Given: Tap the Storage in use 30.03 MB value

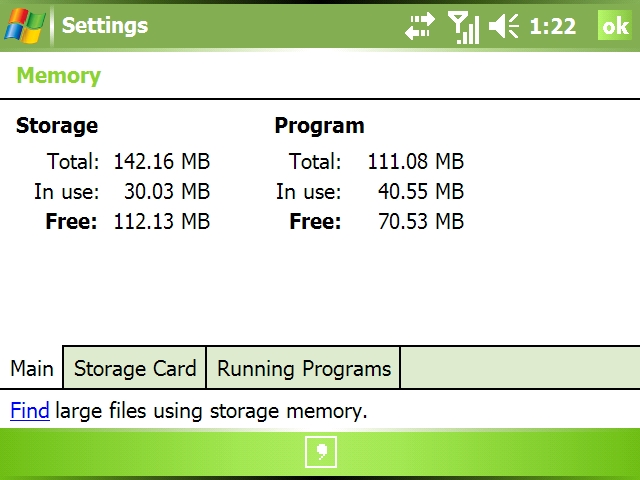Looking at the screenshot, I should (x=167, y=191).
